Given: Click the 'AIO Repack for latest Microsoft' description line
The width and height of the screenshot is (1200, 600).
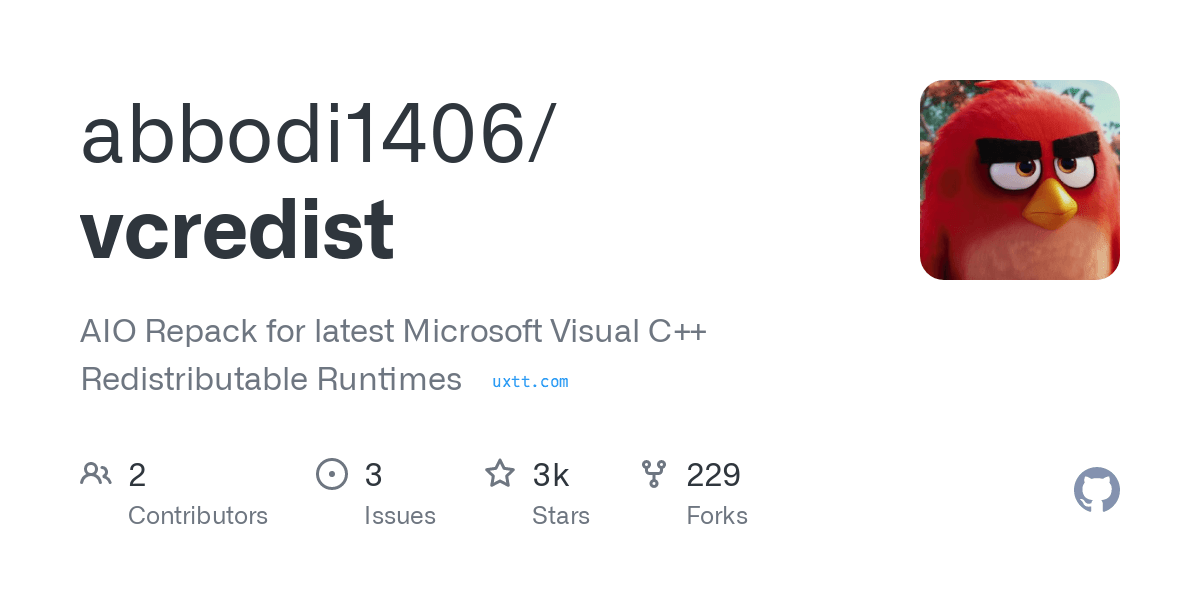Looking at the screenshot, I should tap(394, 331).
